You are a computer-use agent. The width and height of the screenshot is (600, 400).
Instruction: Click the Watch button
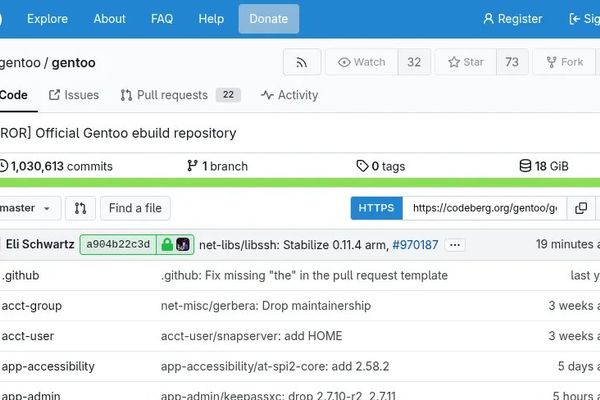(x=362, y=62)
